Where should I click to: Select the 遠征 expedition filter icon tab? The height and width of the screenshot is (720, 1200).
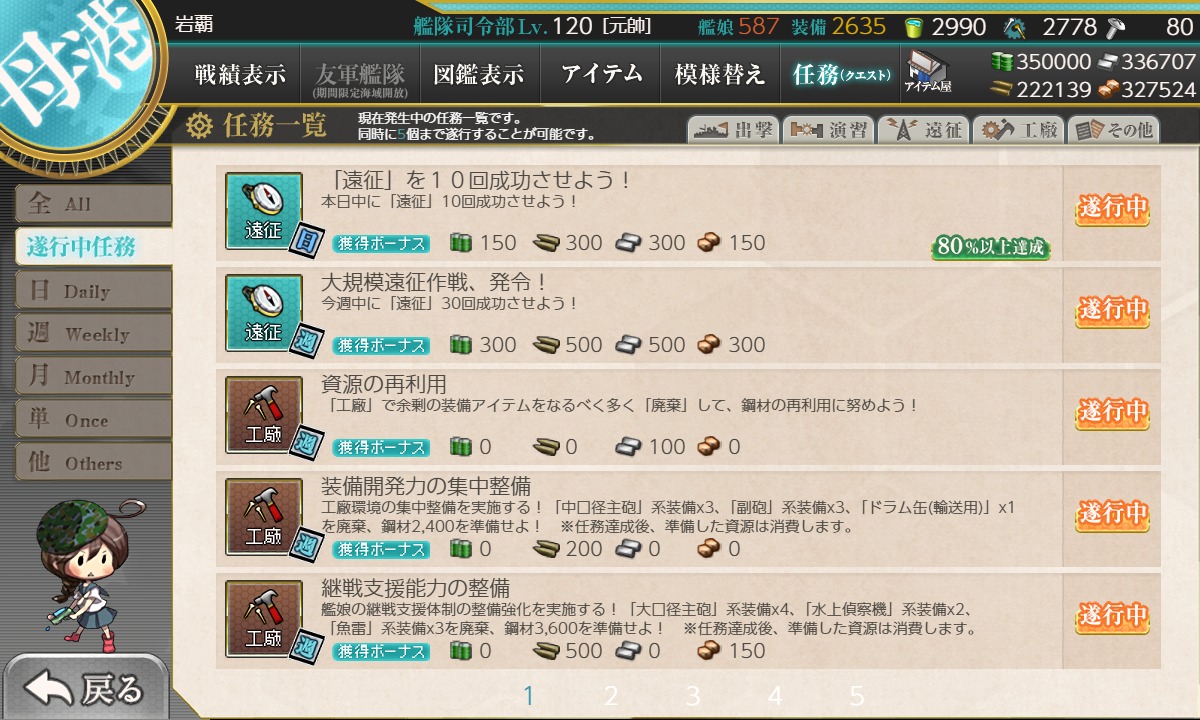tap(922, 130)
